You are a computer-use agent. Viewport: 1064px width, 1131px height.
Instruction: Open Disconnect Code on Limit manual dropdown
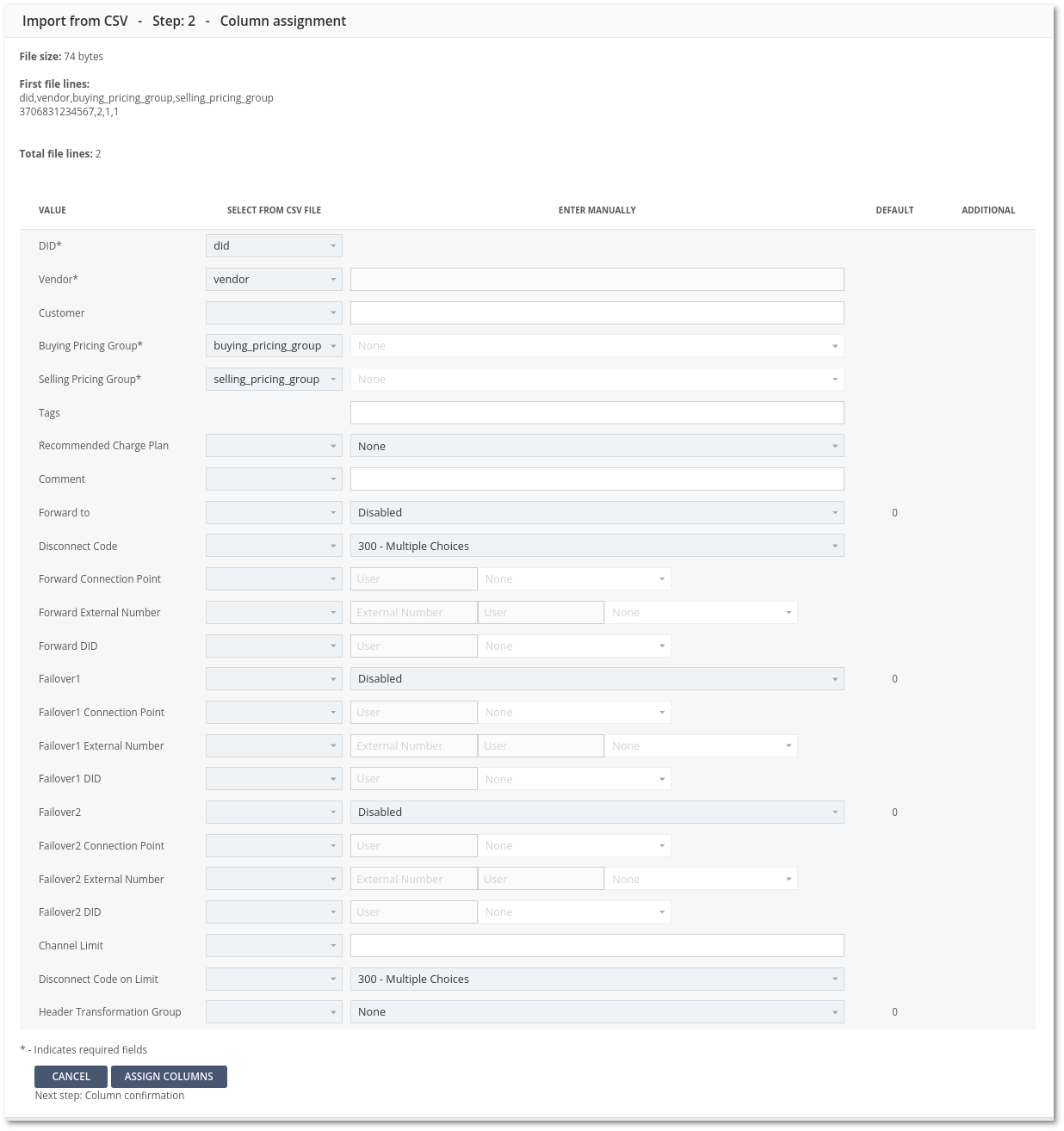click(597, 980)
